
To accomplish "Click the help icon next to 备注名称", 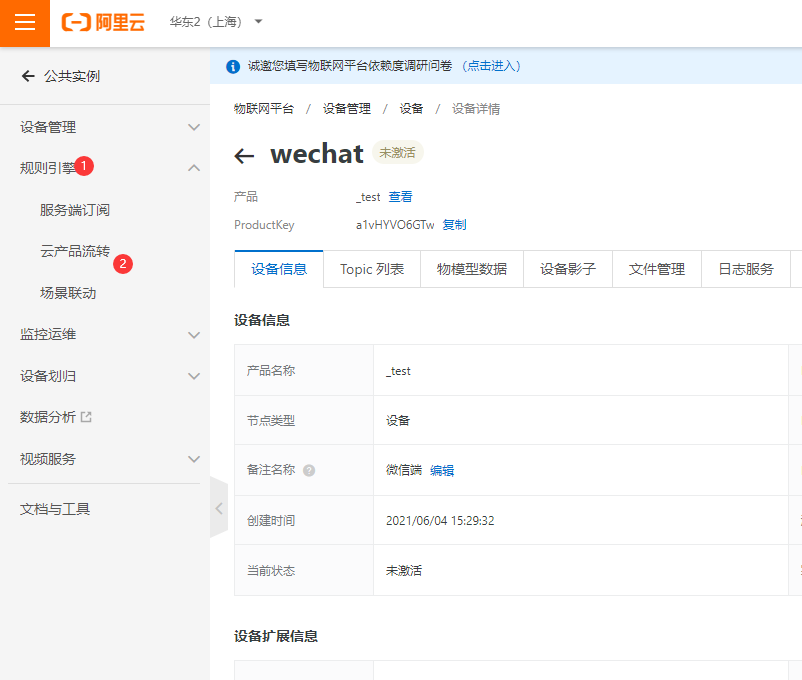I will (310, 470).
